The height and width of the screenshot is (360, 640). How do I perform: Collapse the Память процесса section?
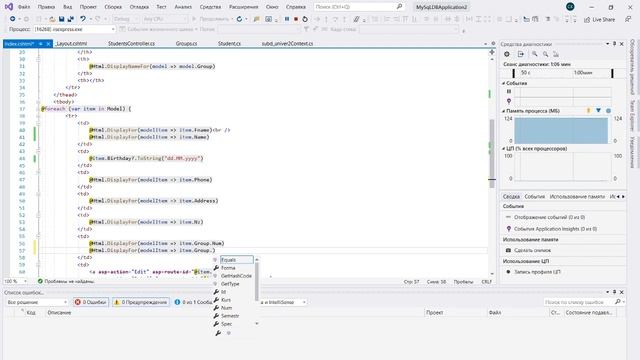pyautogui.click(x=504, y=111)
